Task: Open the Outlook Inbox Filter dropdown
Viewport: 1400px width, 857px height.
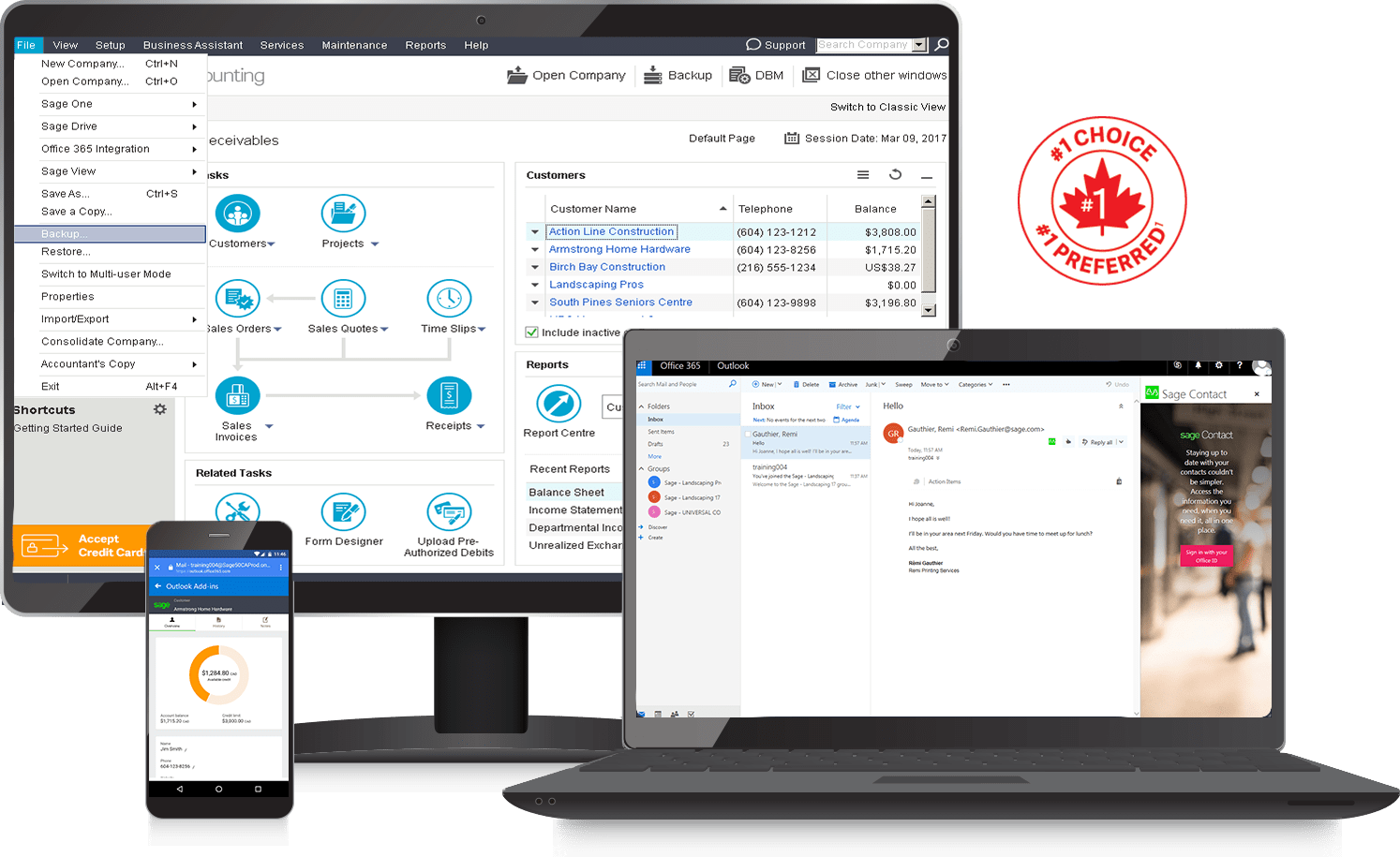Action: pos(848,406)
